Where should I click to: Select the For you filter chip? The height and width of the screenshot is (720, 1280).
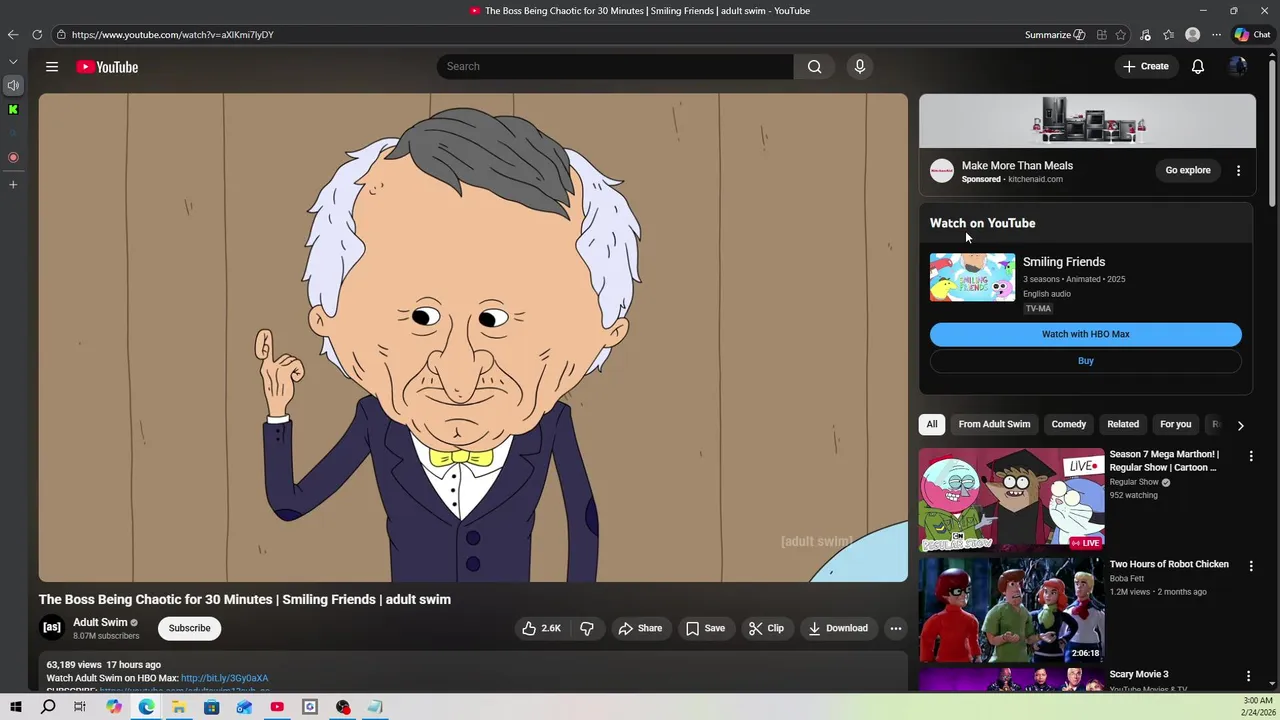point(1176,424)
